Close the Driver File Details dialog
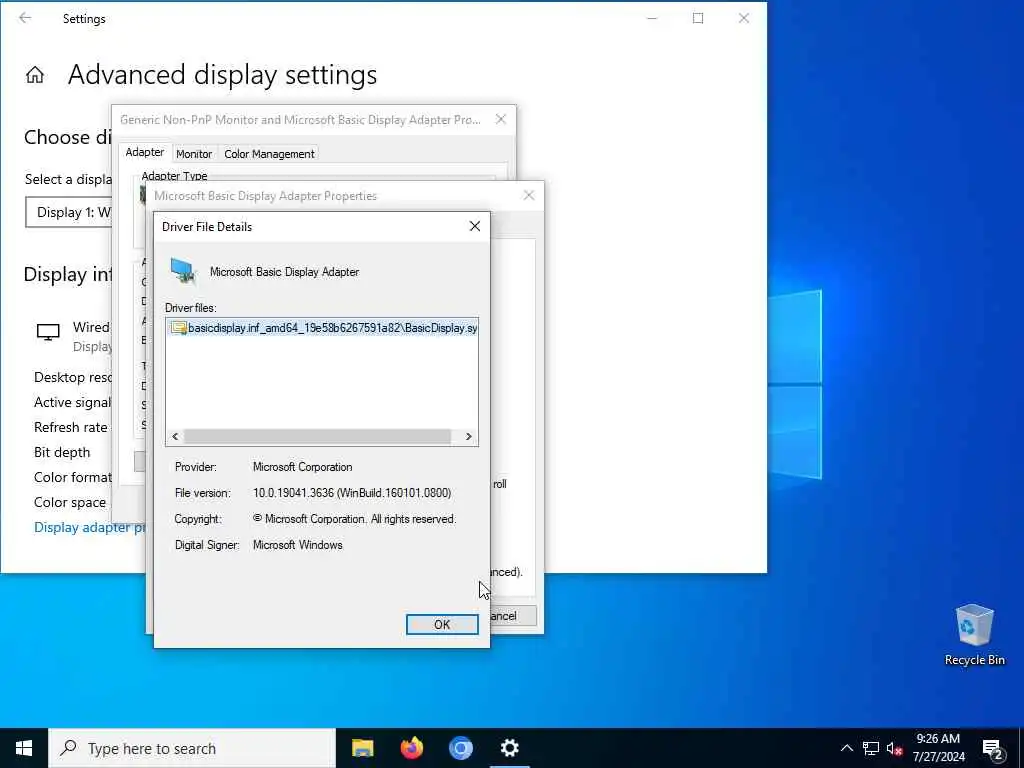 point(475,226)
